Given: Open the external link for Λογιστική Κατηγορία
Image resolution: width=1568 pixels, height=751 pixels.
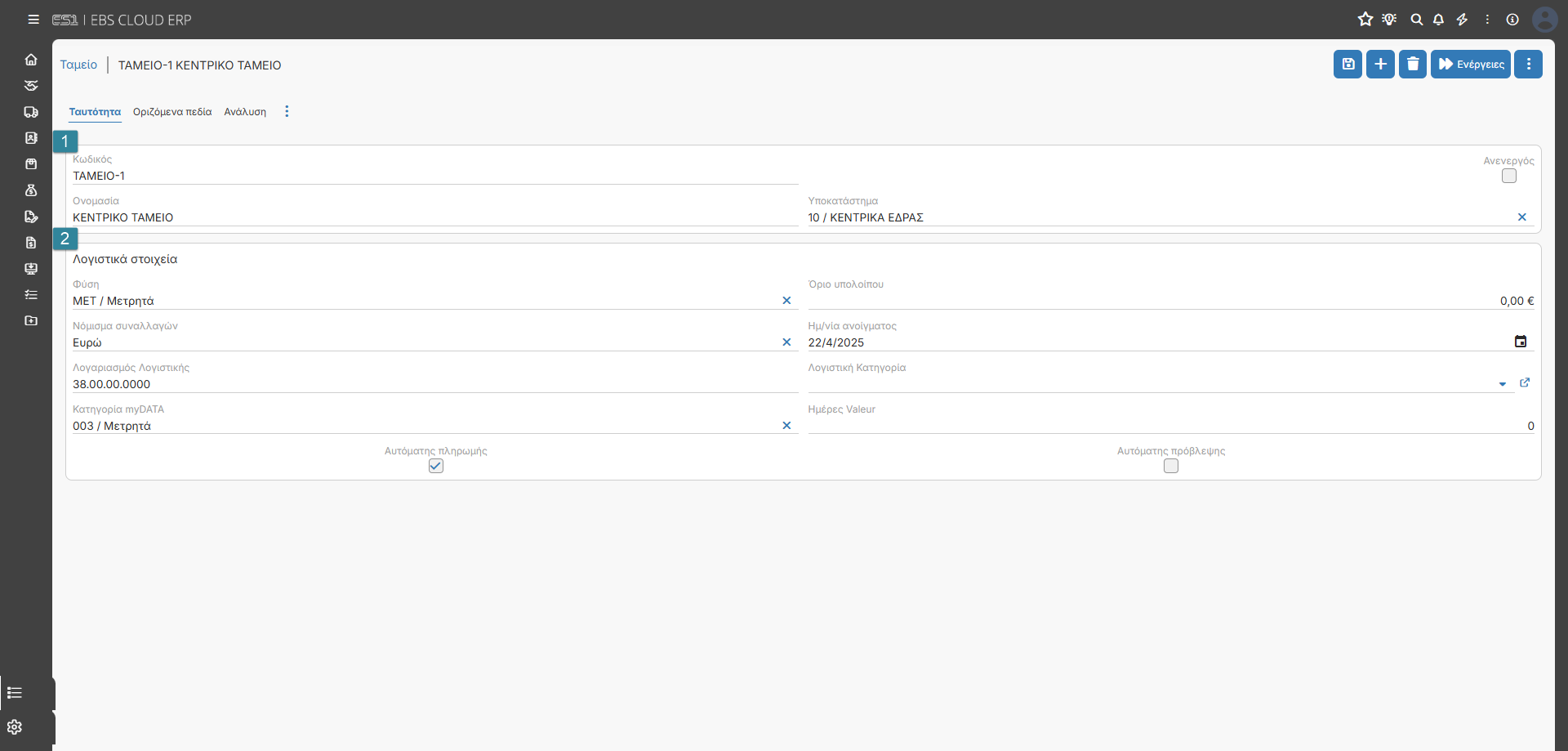Looking at the screenshot, I should pyautogui.click(x=1525, y=382).
